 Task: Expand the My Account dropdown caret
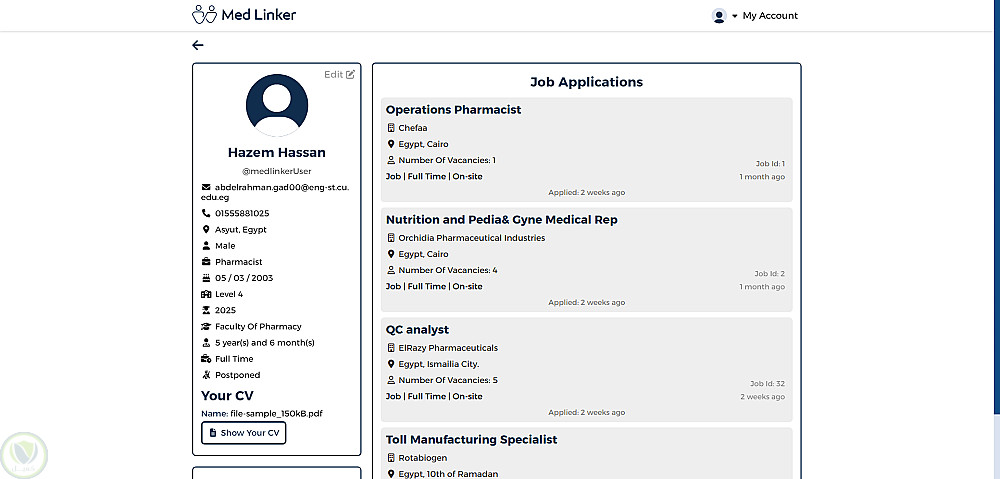pos(735,16)
